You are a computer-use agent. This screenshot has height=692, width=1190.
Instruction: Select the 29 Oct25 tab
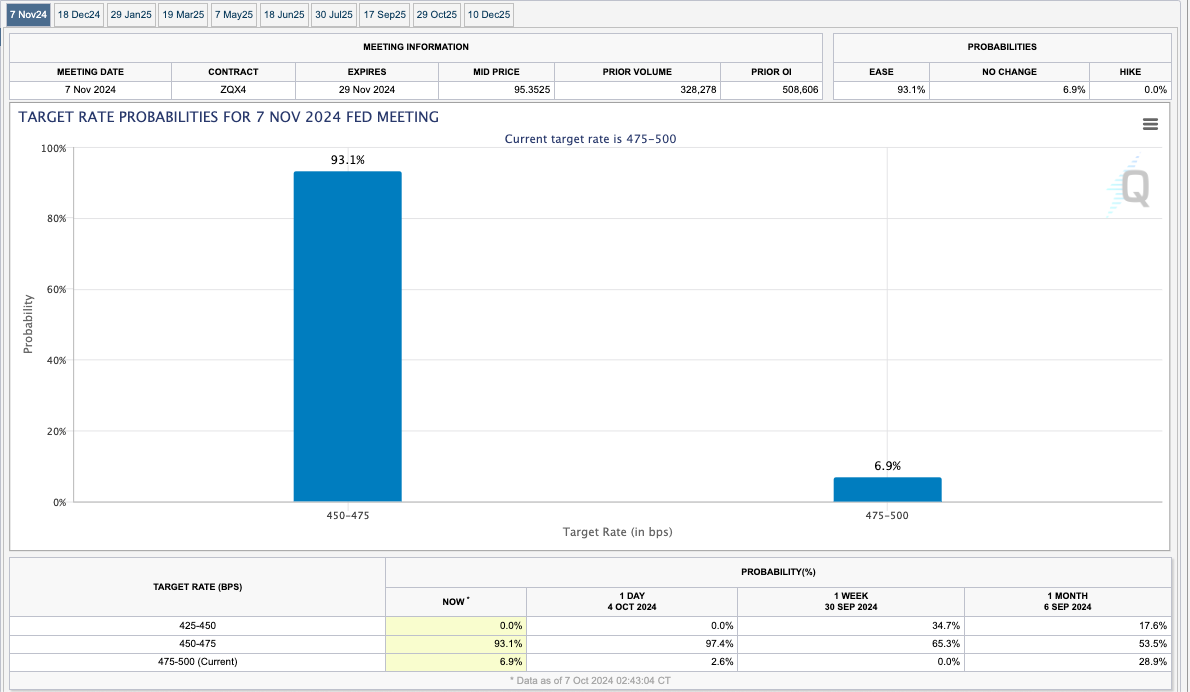pyautogui.click(x=436, y=15)
